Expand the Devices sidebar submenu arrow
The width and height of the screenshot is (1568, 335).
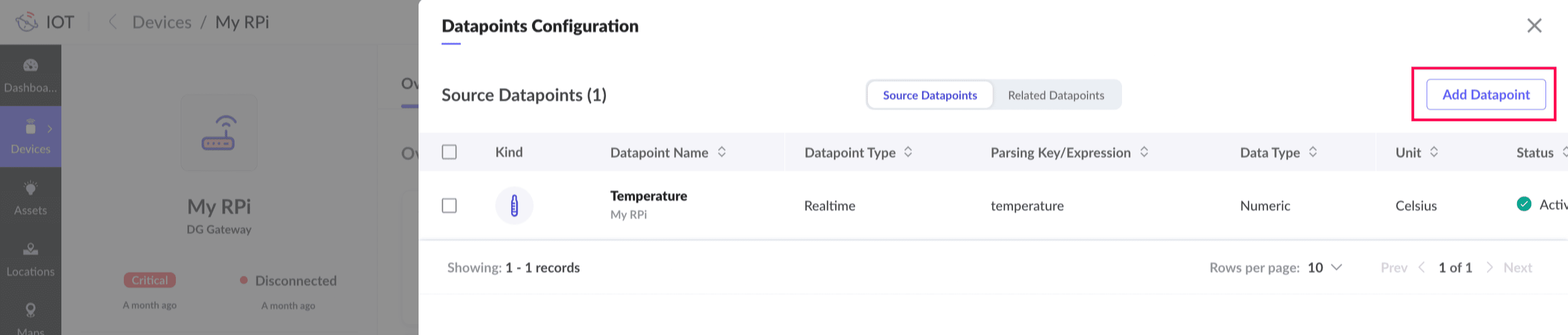click(x=50, y=129)
